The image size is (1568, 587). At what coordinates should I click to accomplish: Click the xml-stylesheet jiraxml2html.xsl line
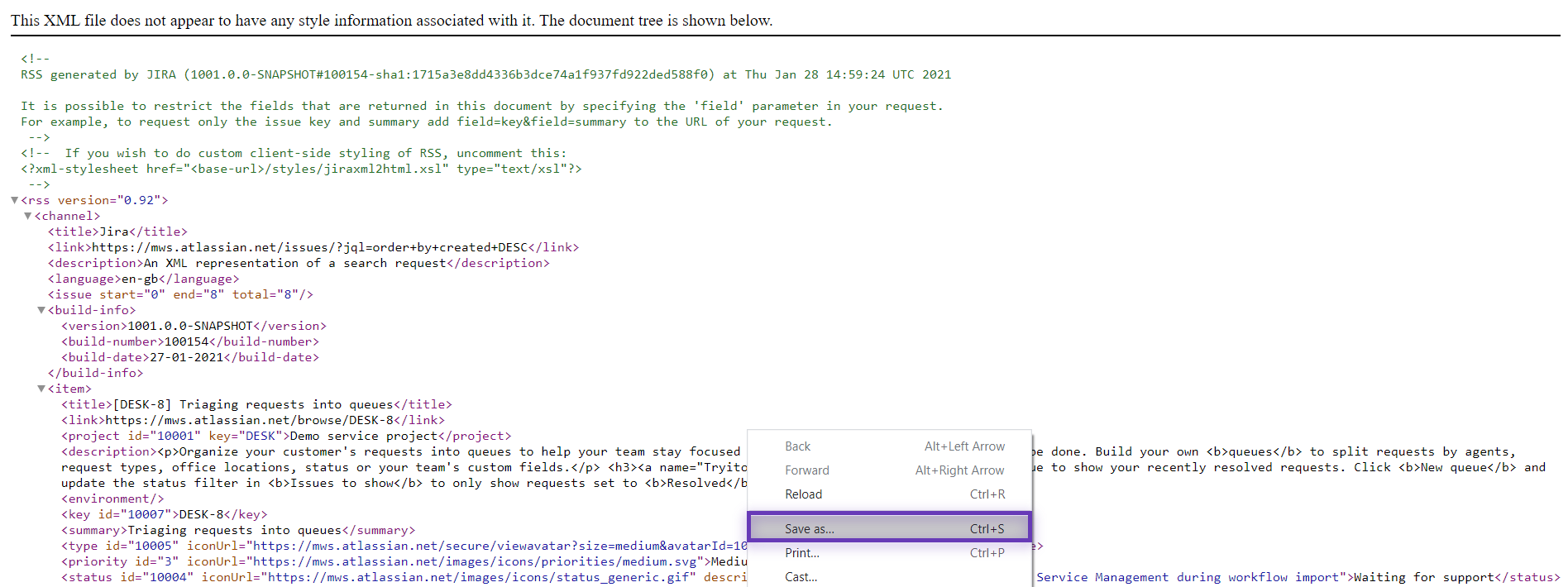301,169
